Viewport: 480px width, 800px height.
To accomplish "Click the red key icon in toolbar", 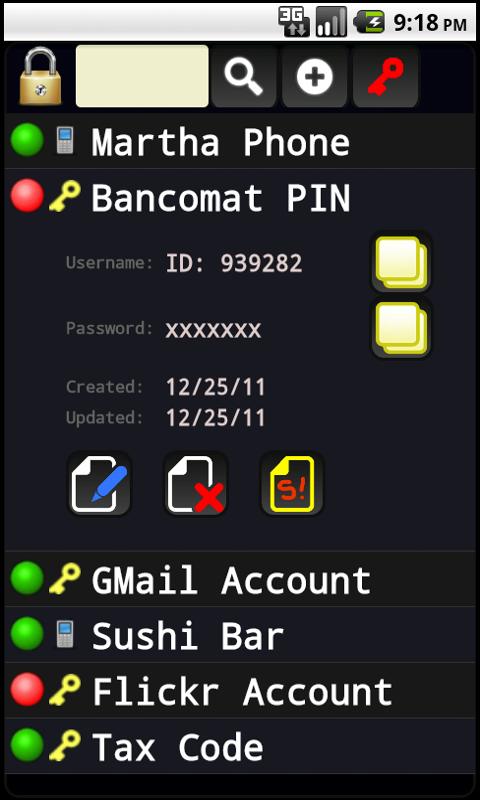I will click(x=385, y=76).
